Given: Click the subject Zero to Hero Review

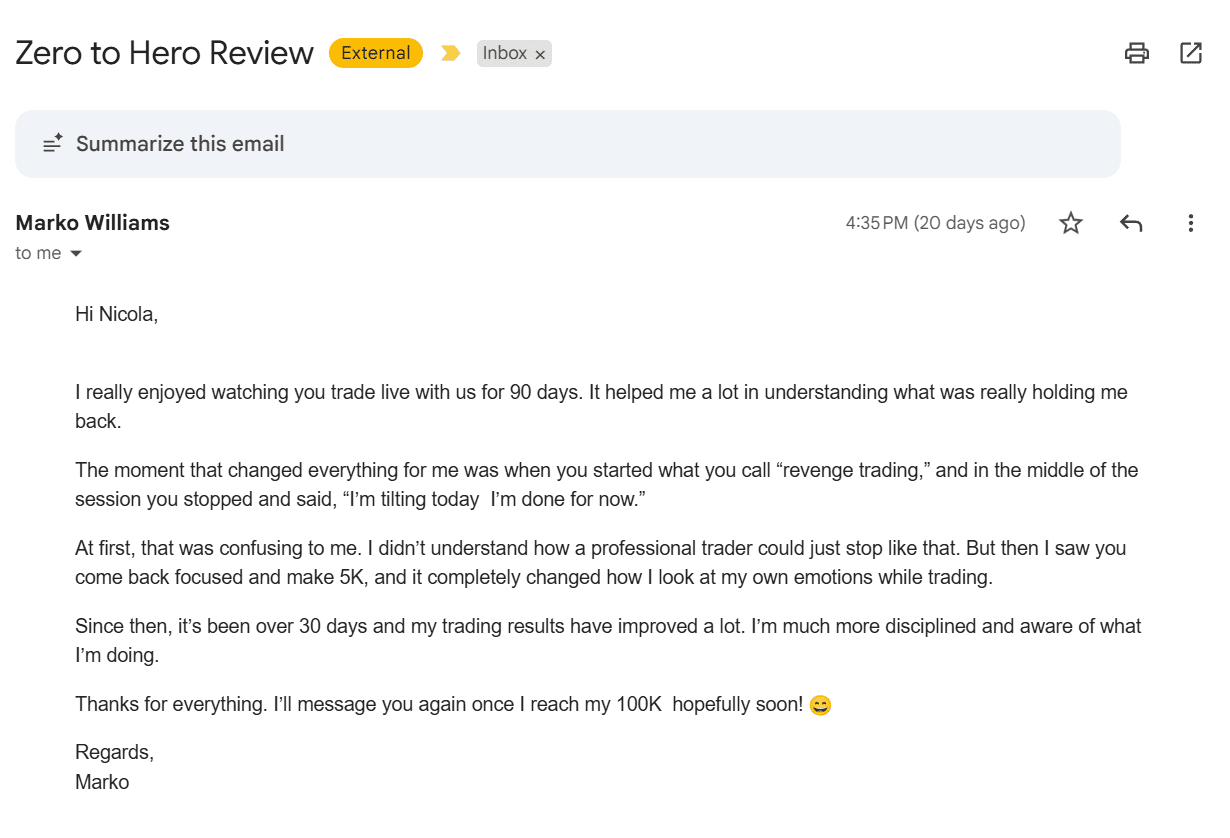Looking at the screenshot, I should click(x=164, y=53).
